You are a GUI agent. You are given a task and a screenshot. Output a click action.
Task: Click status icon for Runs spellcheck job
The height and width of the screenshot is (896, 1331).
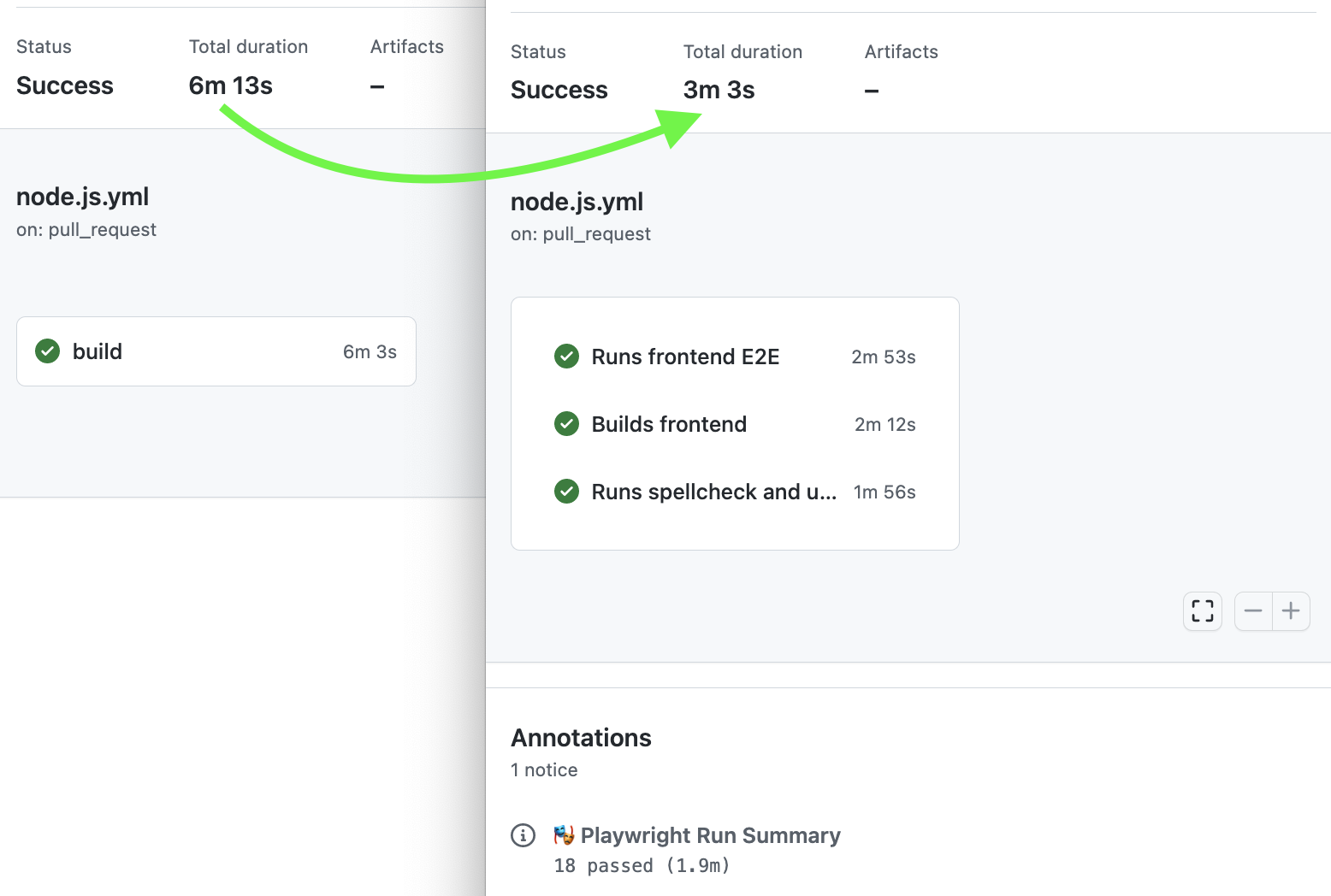click(x=566, y=492)
